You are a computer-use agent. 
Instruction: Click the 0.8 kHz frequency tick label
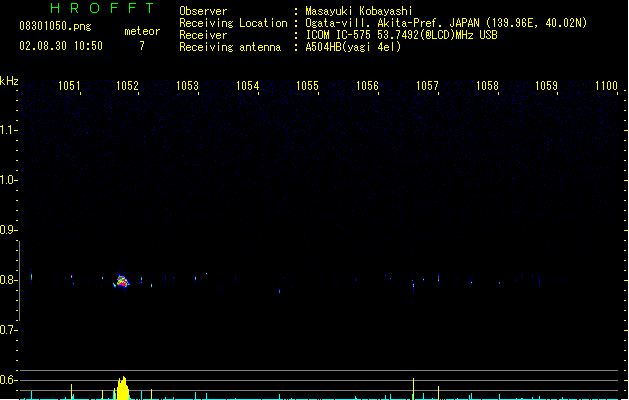[x=8, y=280]
